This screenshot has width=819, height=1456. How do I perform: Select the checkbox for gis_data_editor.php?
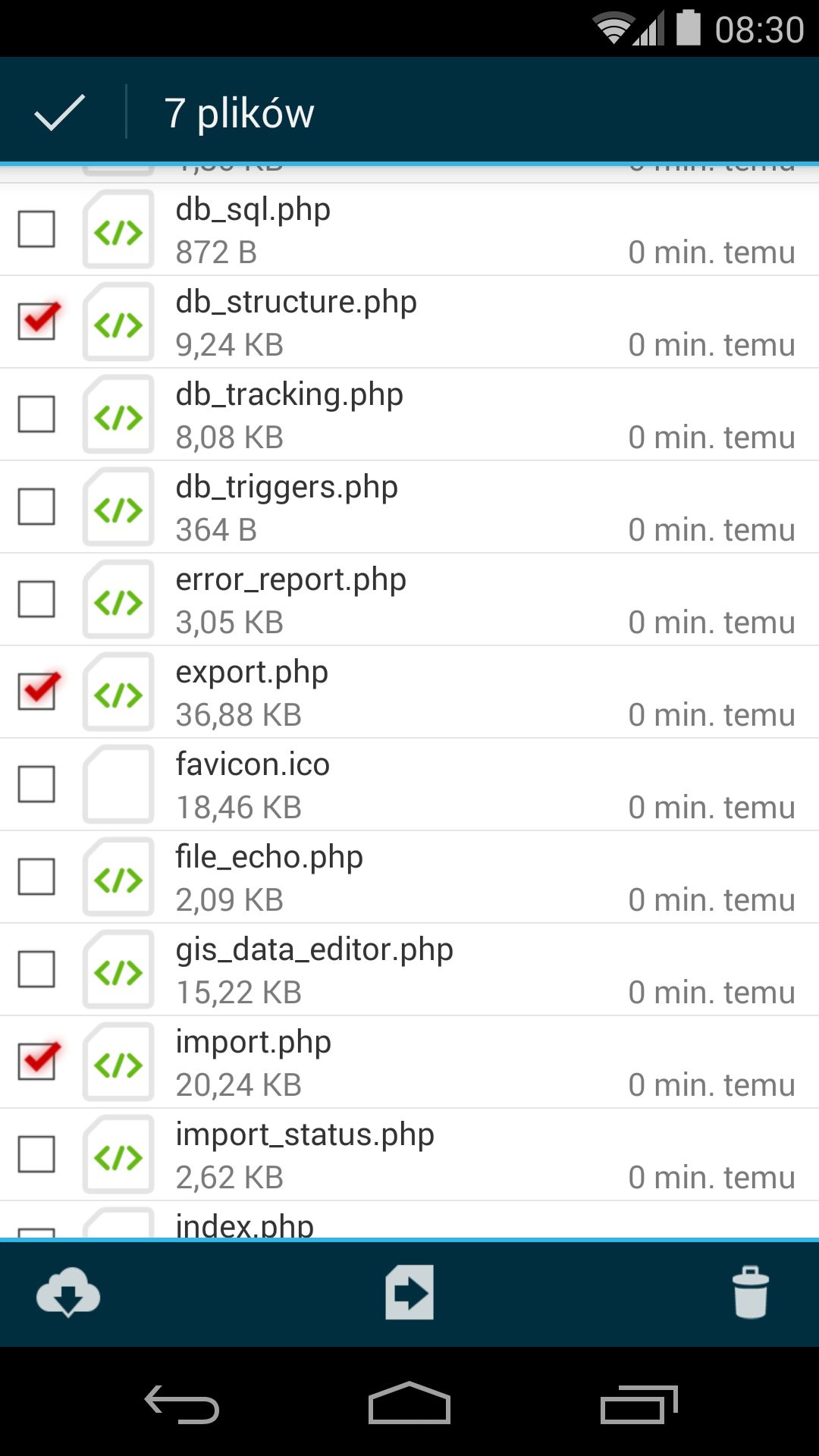point(36,969)
